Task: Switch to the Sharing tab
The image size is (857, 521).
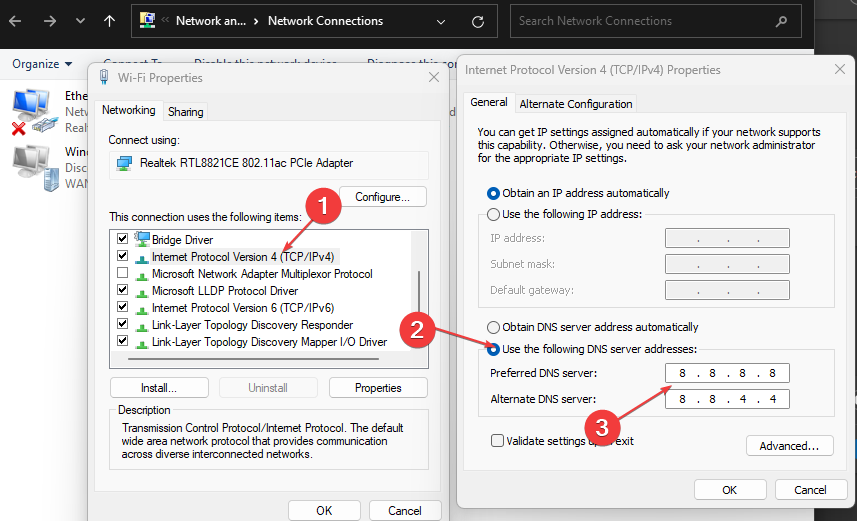Action: tap(186, 112)
